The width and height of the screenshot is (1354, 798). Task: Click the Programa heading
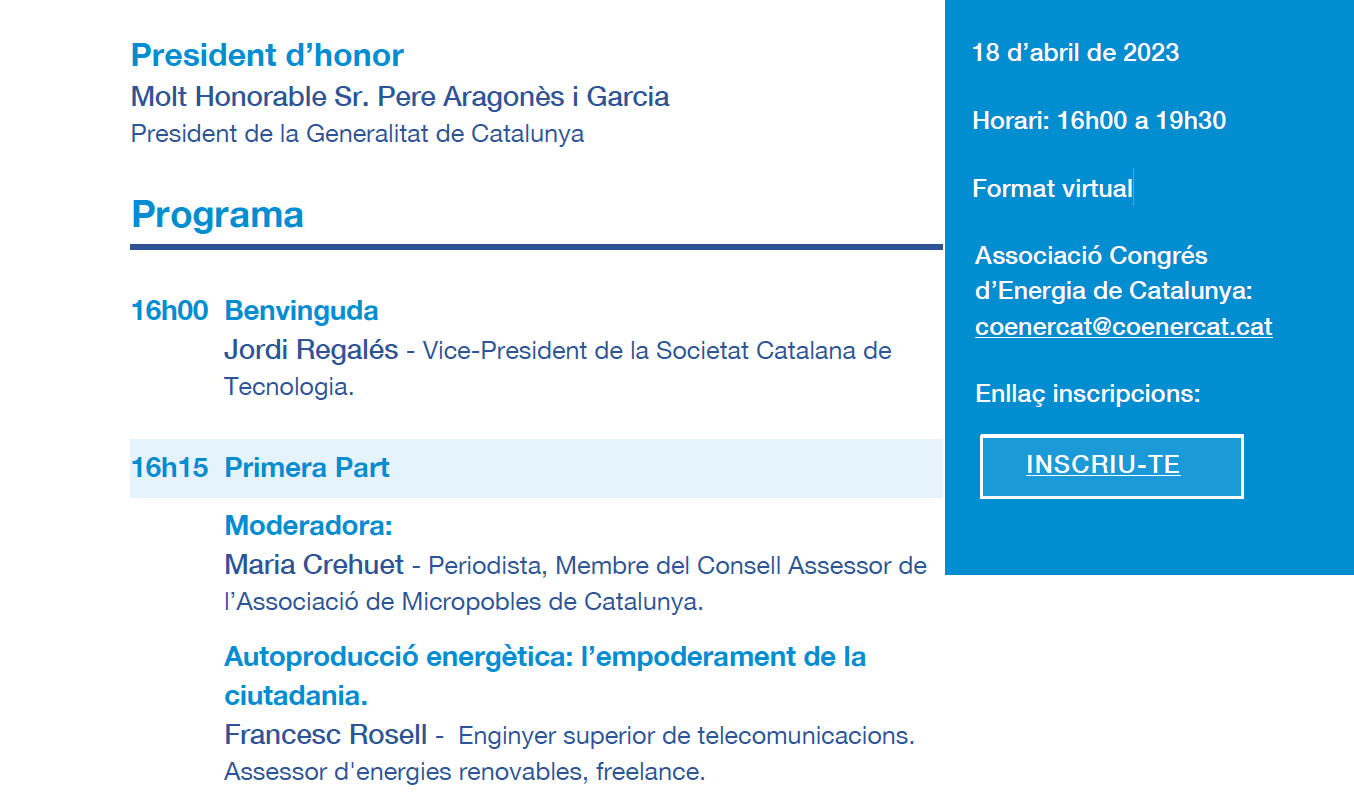click(x=217, y=214)
